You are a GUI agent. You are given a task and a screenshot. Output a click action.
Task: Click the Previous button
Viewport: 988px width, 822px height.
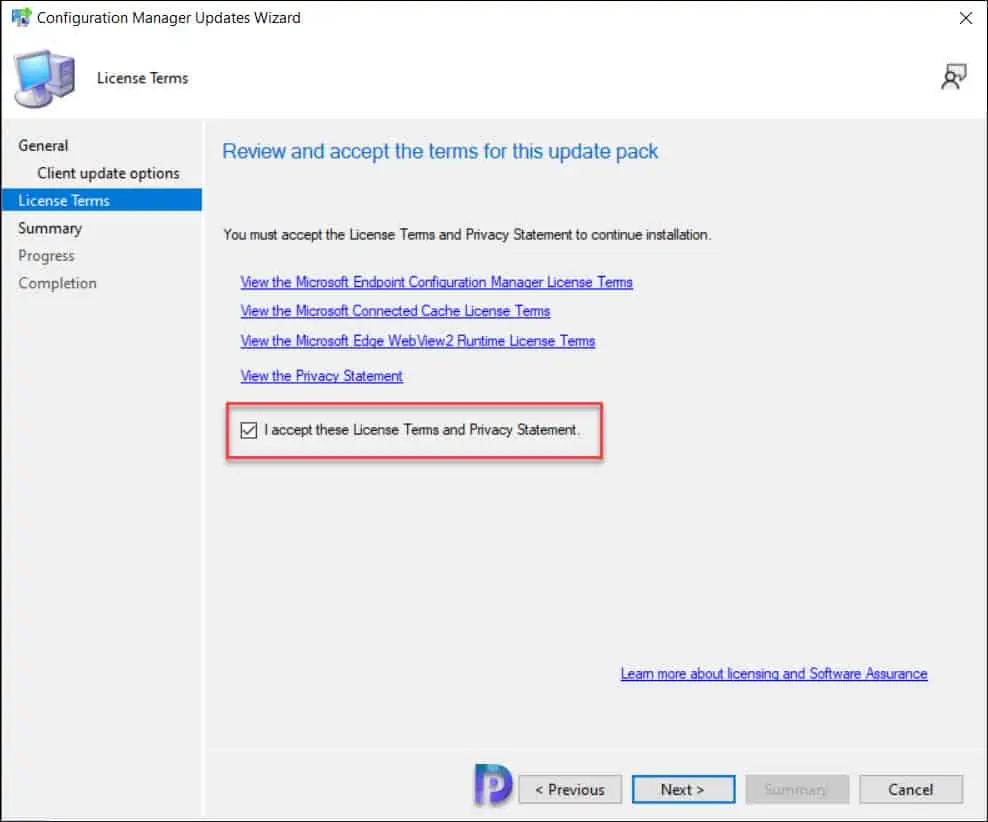pos(570,789)
